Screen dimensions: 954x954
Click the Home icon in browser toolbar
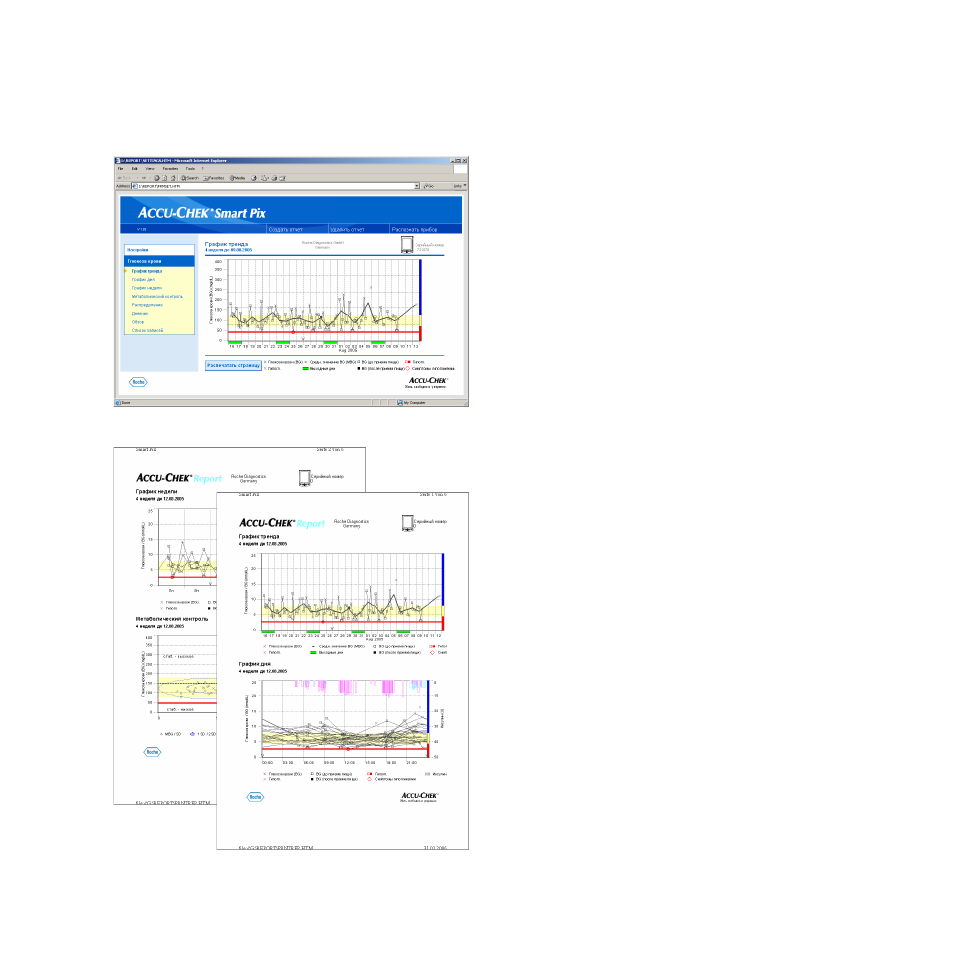tap(173, 178)
